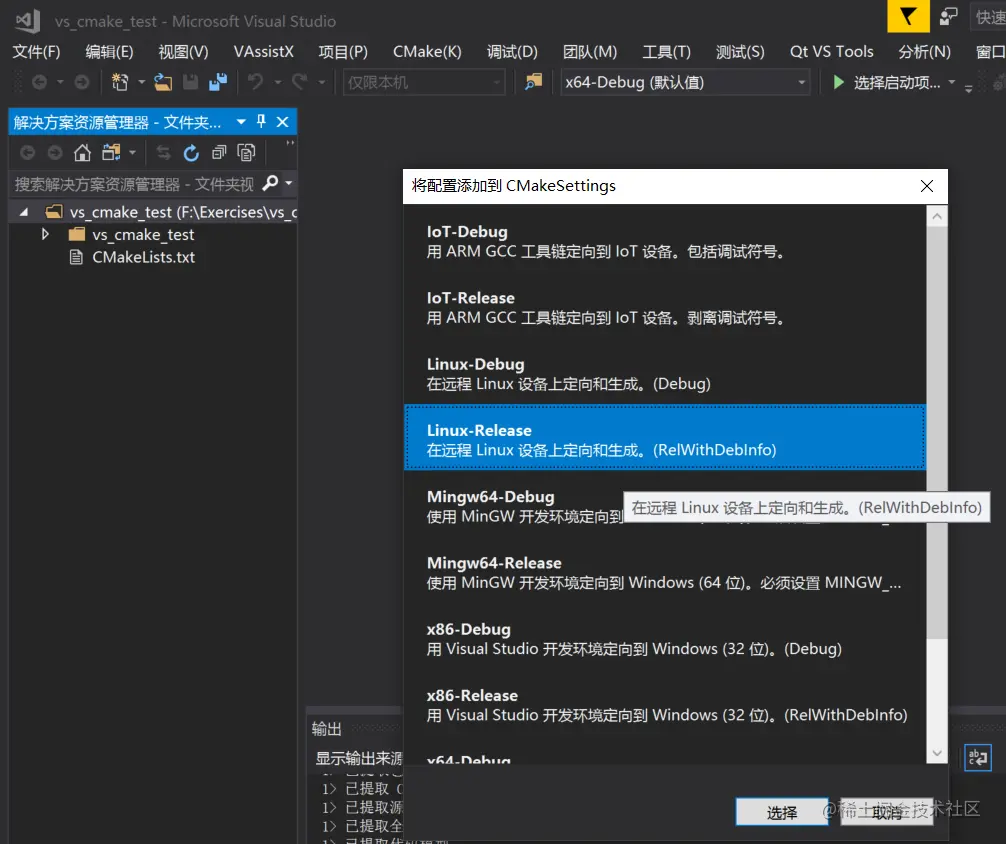The image size is (1006, 844).
Task: Click the save toolbar icon
Action: (191, 82)
